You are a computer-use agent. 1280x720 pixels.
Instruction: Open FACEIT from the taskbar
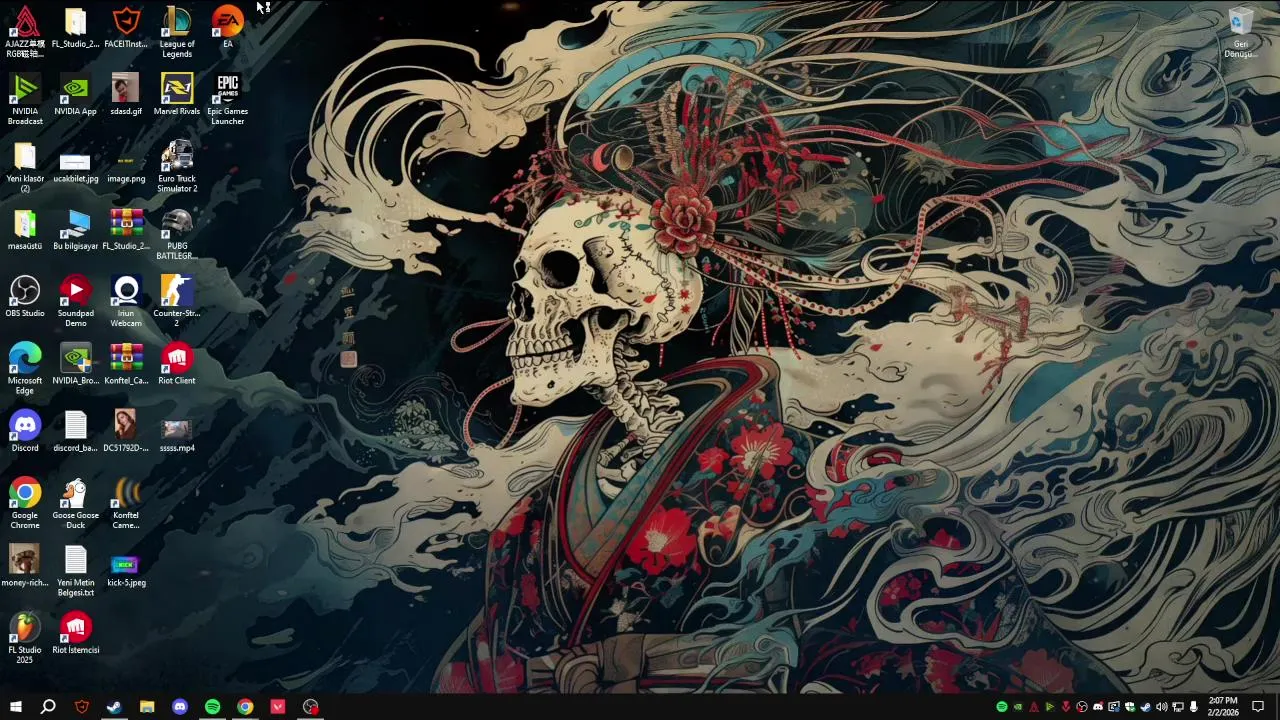click(x=82, y=707)
